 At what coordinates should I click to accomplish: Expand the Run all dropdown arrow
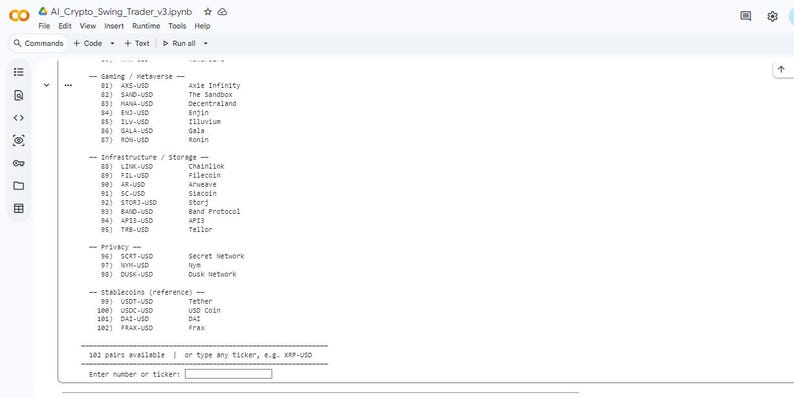206,44
